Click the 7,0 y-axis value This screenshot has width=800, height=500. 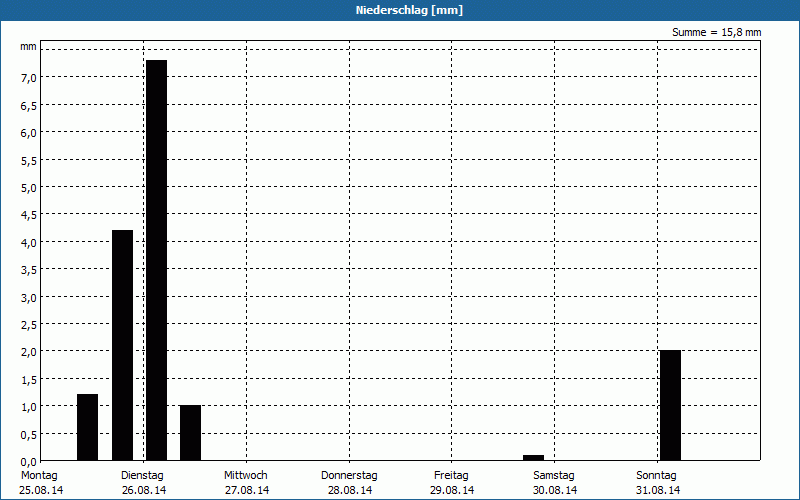28,78
